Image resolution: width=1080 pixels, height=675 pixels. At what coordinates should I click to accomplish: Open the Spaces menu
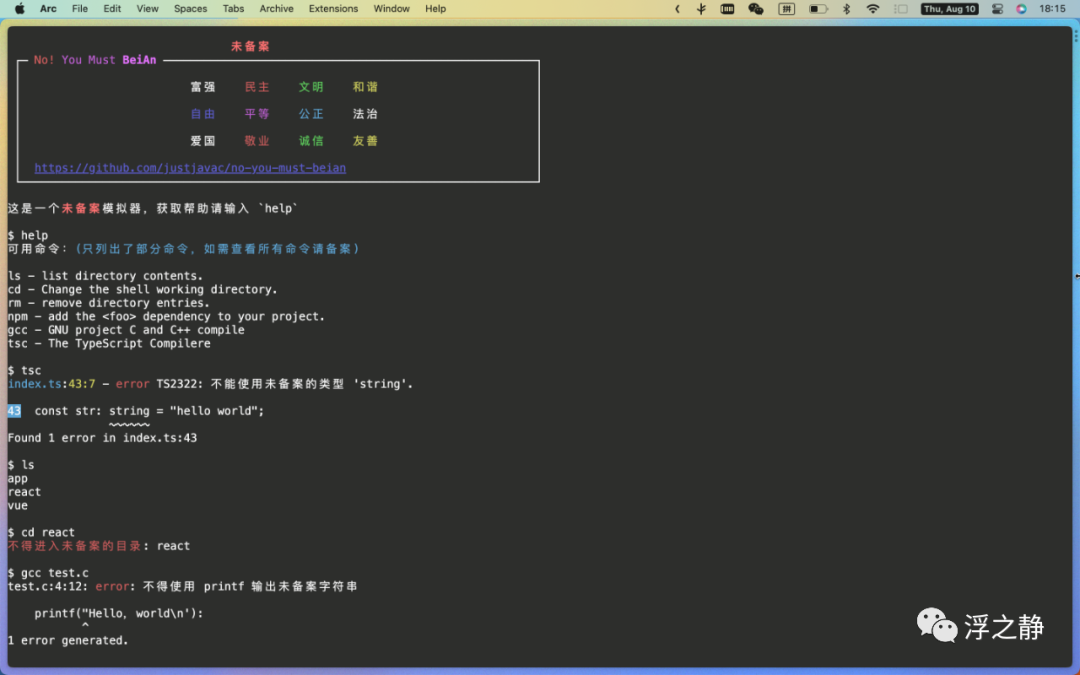tap(191, 9)
